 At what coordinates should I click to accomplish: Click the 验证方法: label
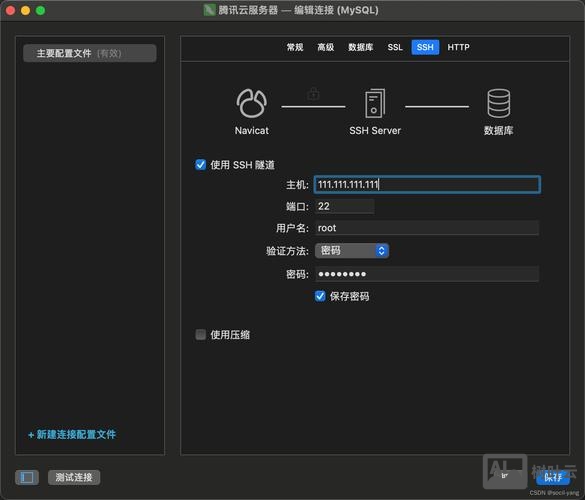(287, 251)
